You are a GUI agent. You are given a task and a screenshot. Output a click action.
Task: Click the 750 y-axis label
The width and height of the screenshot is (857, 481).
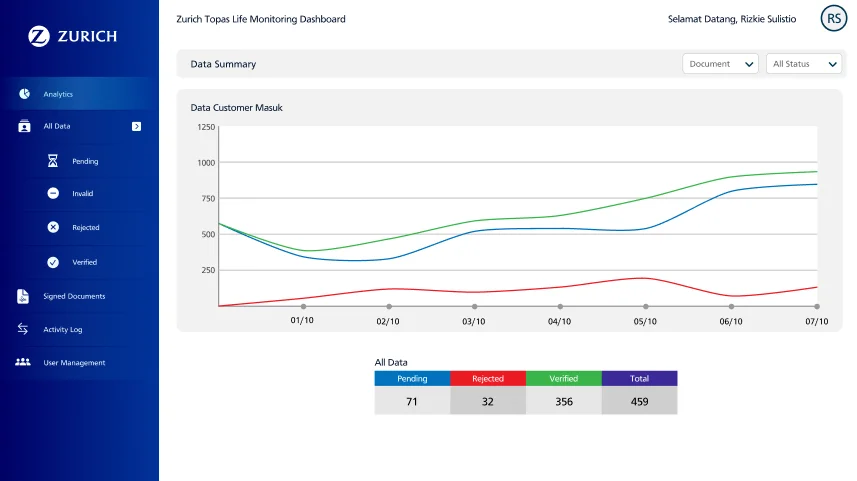(x=208, y=198)
